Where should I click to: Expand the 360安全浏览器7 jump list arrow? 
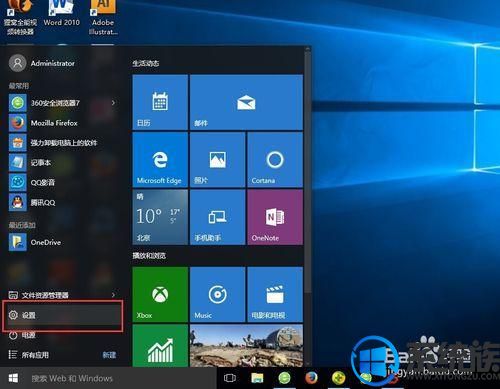click(114, 103)
